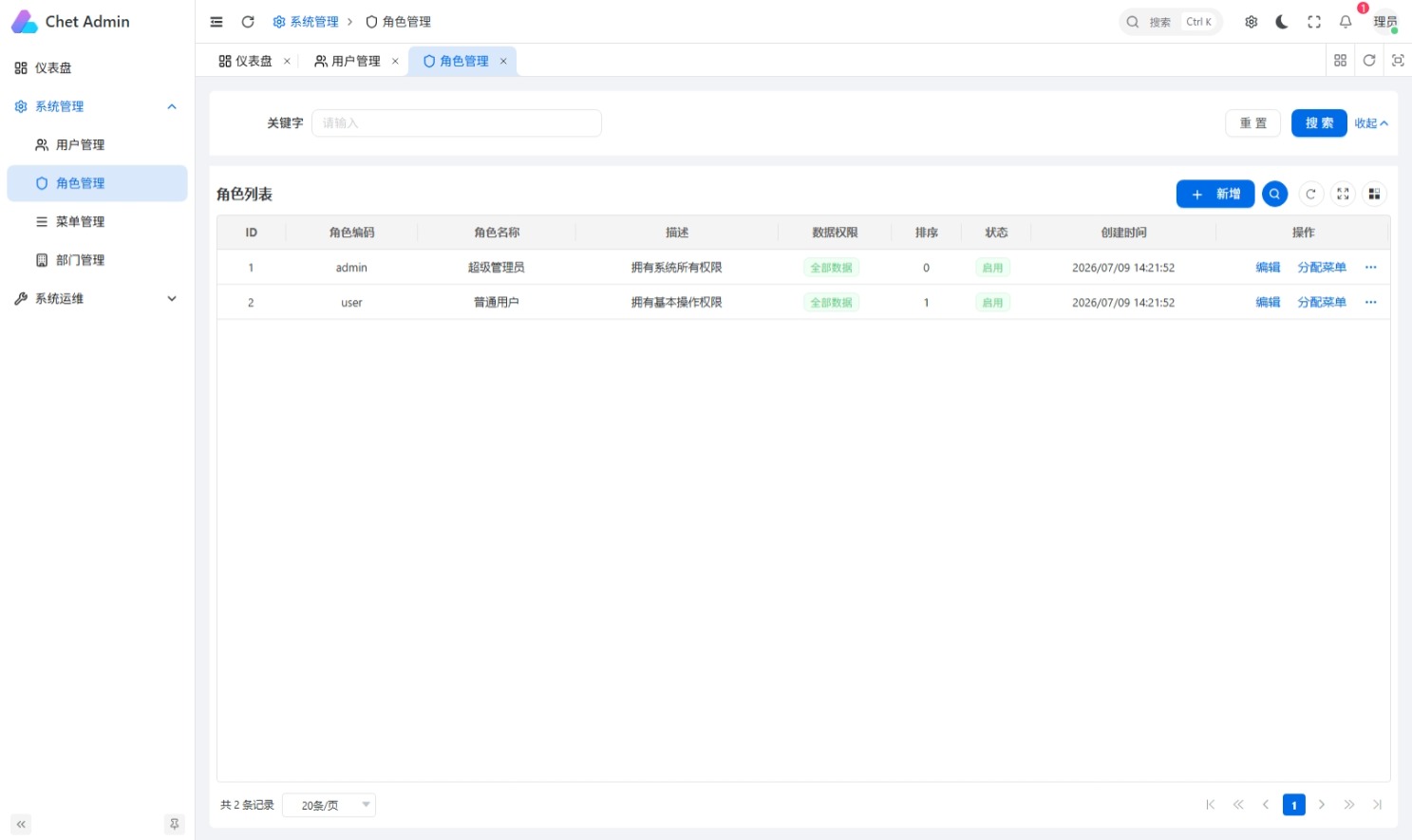Viewport: 1412px width, 840px height.
Task: Enter fullscreen with the header expand icon
Action: [1314, 22]
